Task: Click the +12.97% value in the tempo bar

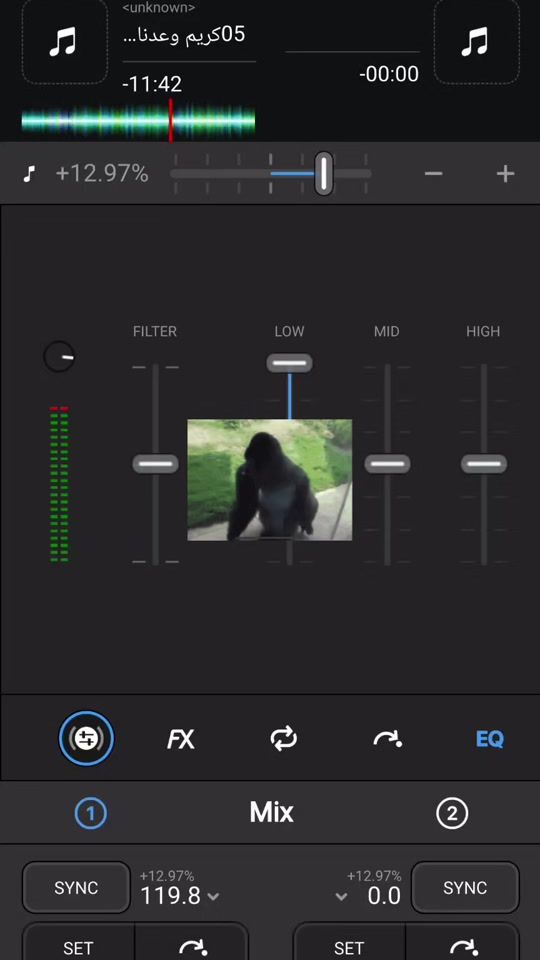Action: [102, 174]
